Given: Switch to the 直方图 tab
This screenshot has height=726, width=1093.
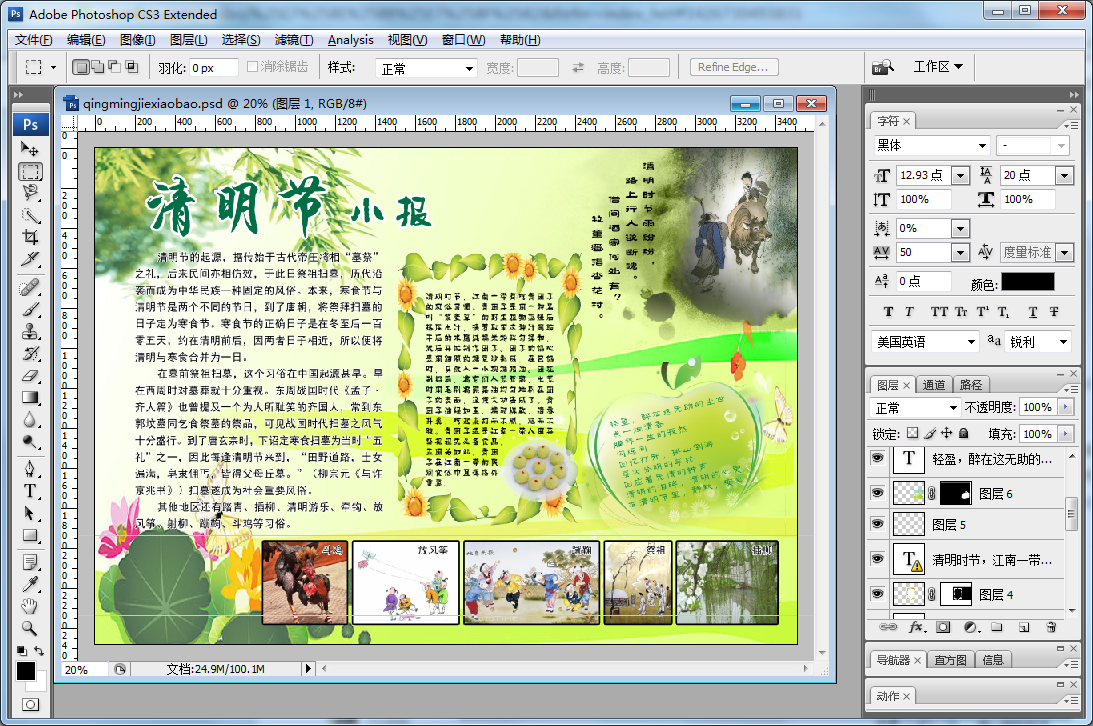Looking at the screenshot, I should click(951, 660).
